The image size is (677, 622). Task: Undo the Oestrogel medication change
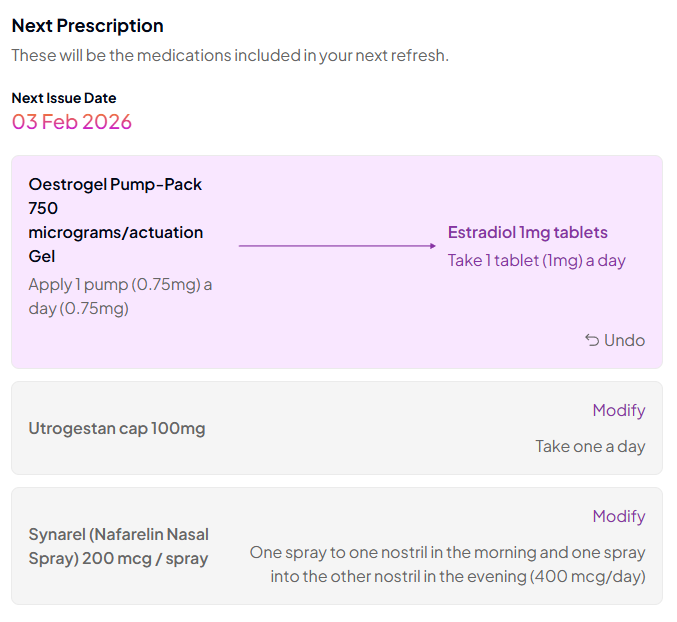(615, 340)
